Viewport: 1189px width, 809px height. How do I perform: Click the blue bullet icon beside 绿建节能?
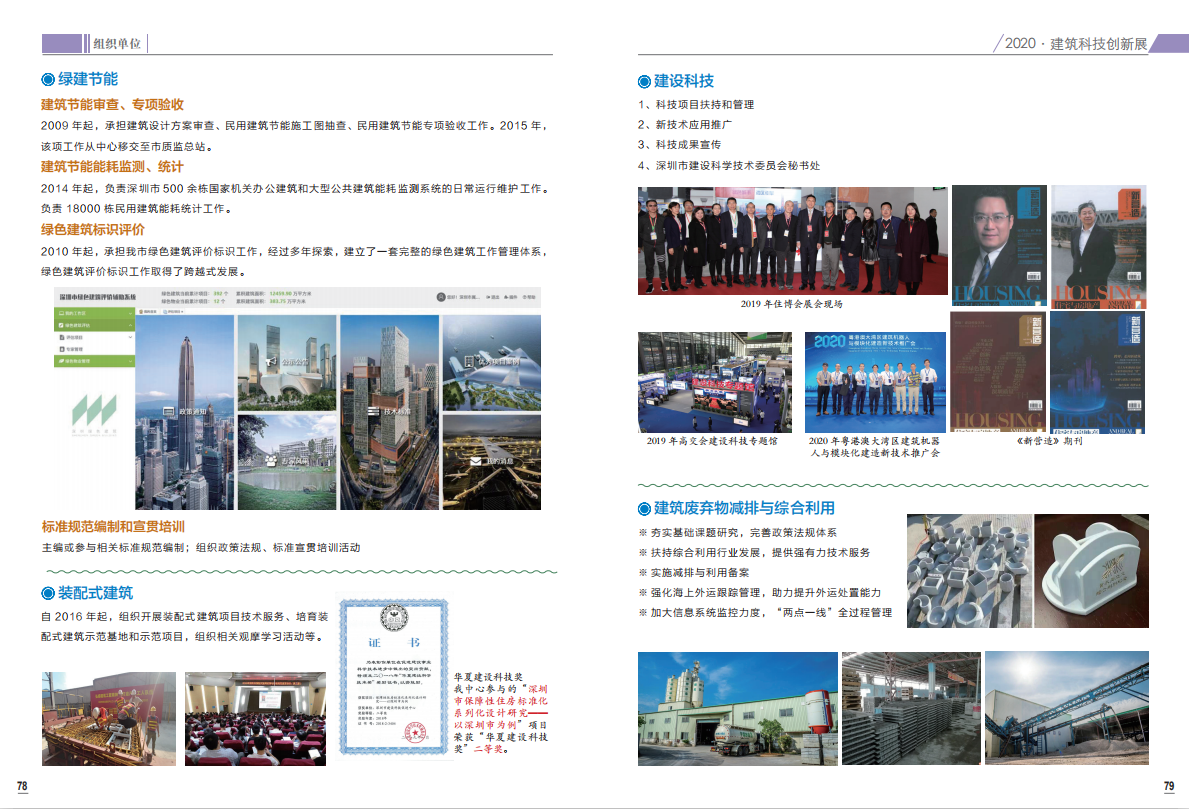pyautogui.click(x=47, y=79)
